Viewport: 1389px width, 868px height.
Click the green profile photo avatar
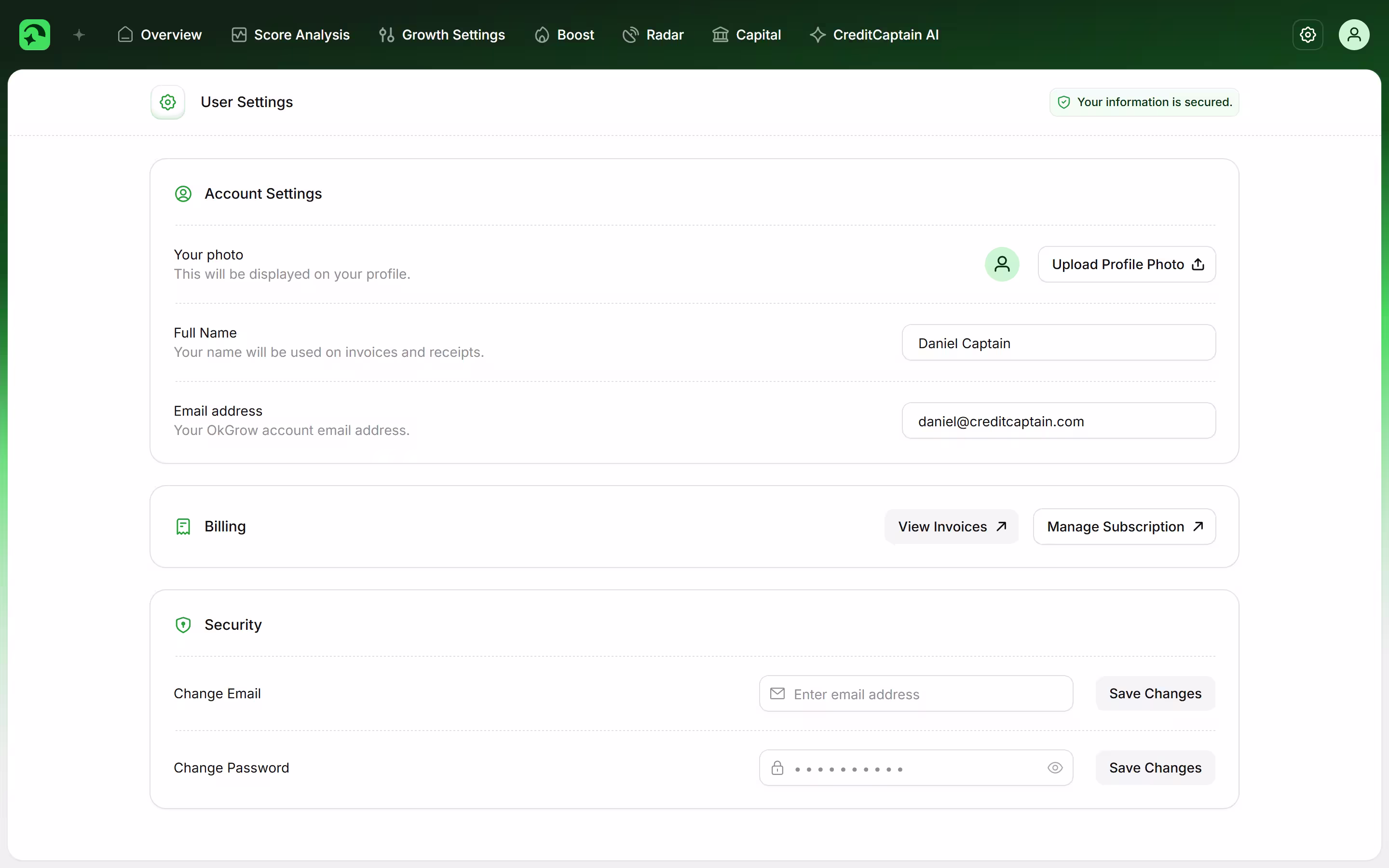pyautogui.click(x=1002, y=264)
